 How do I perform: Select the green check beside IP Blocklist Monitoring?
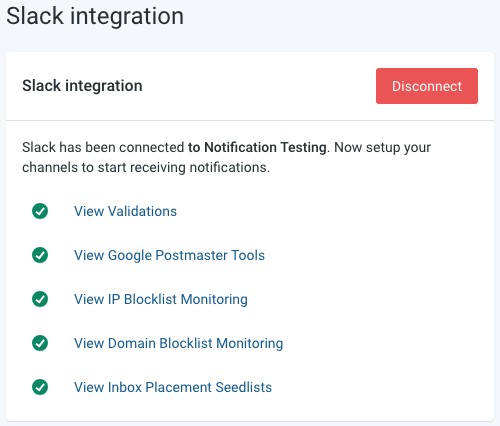(40, 299)
